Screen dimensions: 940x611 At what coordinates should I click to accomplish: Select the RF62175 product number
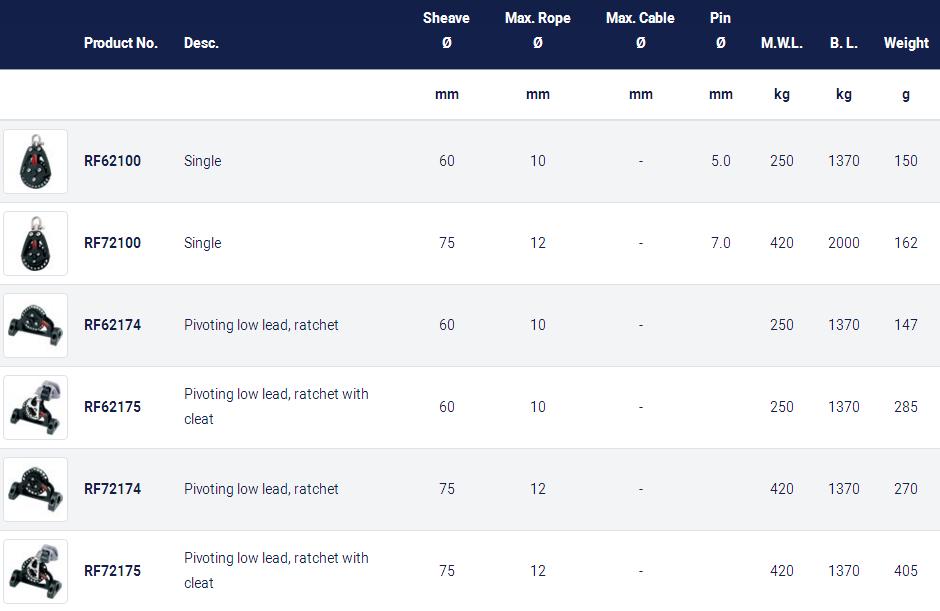tap(112, 407)
